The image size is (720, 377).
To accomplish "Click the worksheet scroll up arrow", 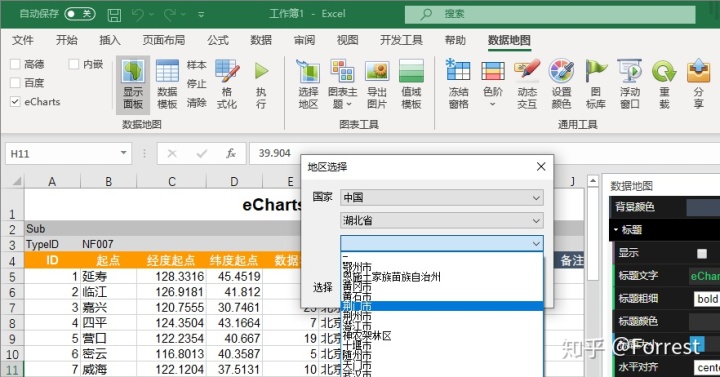I will tap(593, 181).
